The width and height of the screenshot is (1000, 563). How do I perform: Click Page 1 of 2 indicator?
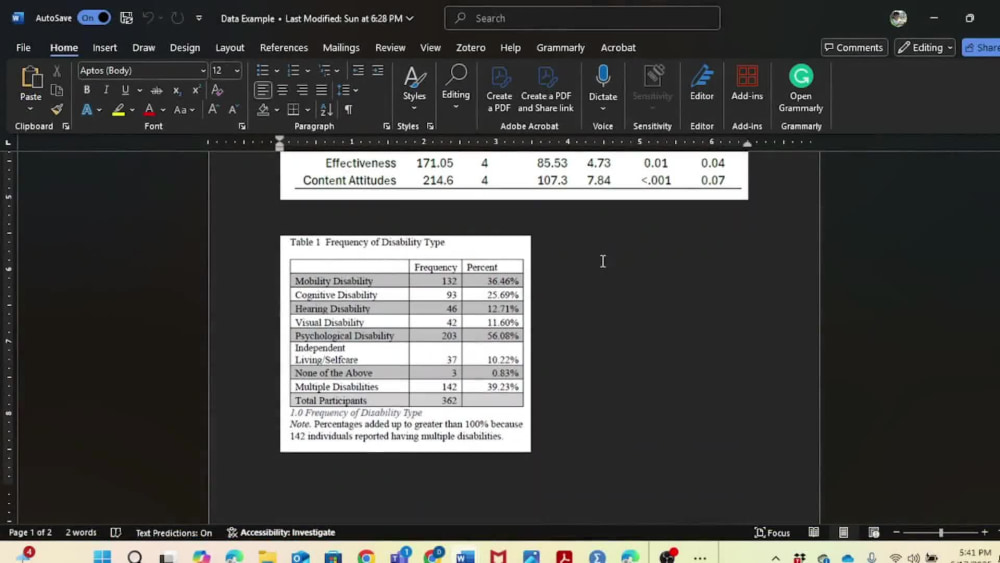pyautogui.click(x=31, y=532)
